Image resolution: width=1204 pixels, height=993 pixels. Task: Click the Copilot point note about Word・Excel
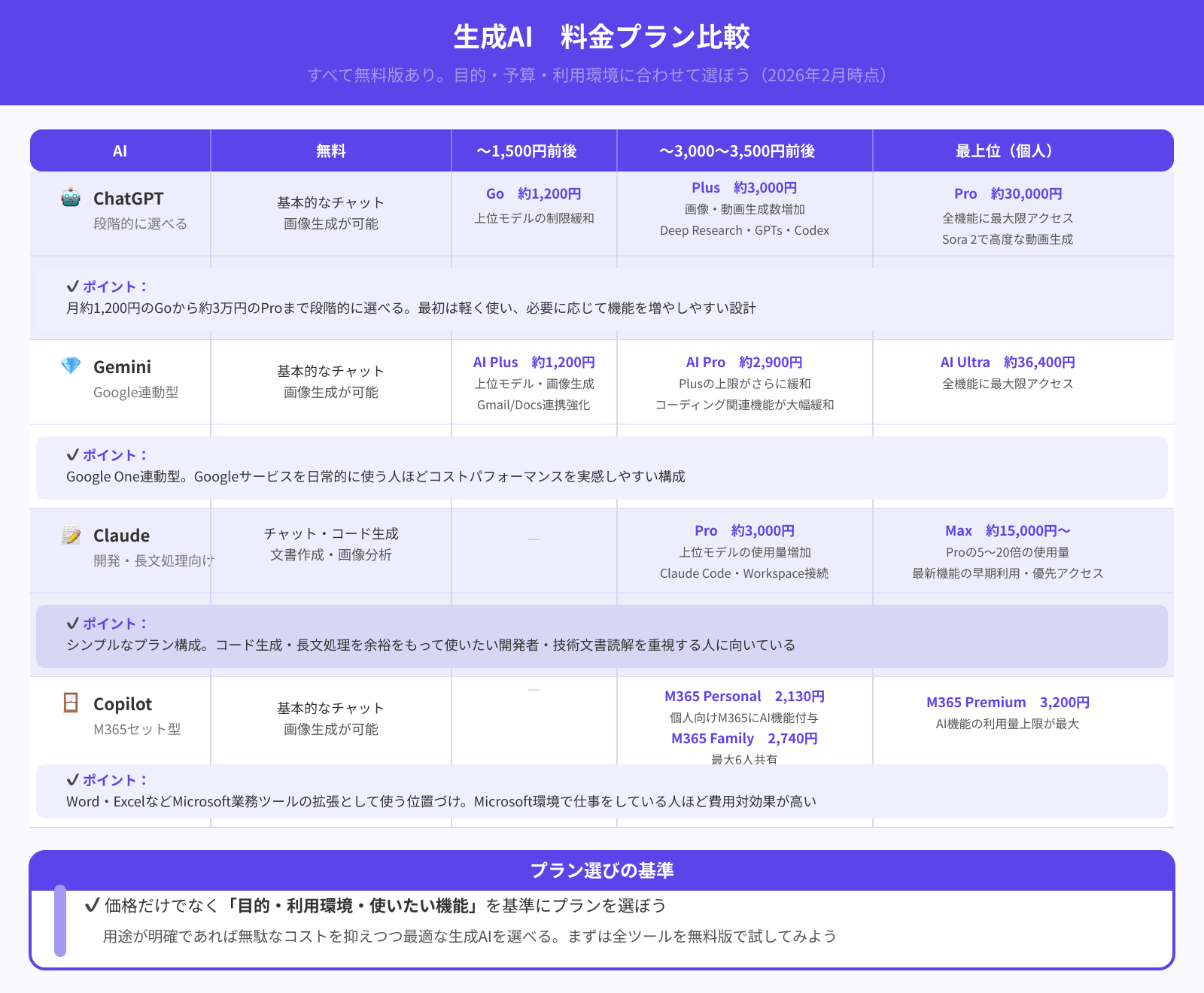pyautogui.click(x=441, y=802)
